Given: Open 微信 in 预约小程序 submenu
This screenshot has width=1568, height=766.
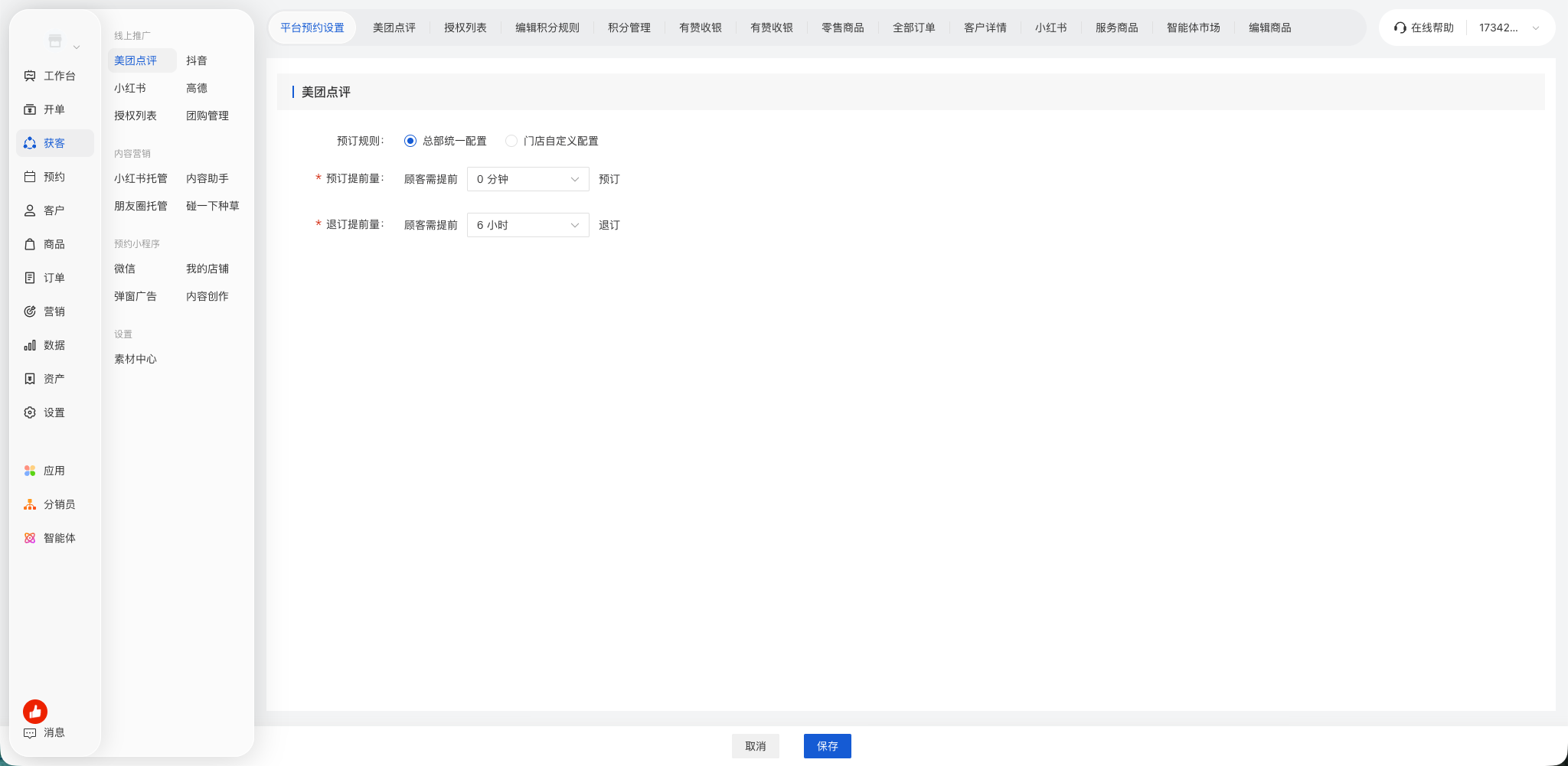Looking at the screenshot, I should (x=125, y=269).
